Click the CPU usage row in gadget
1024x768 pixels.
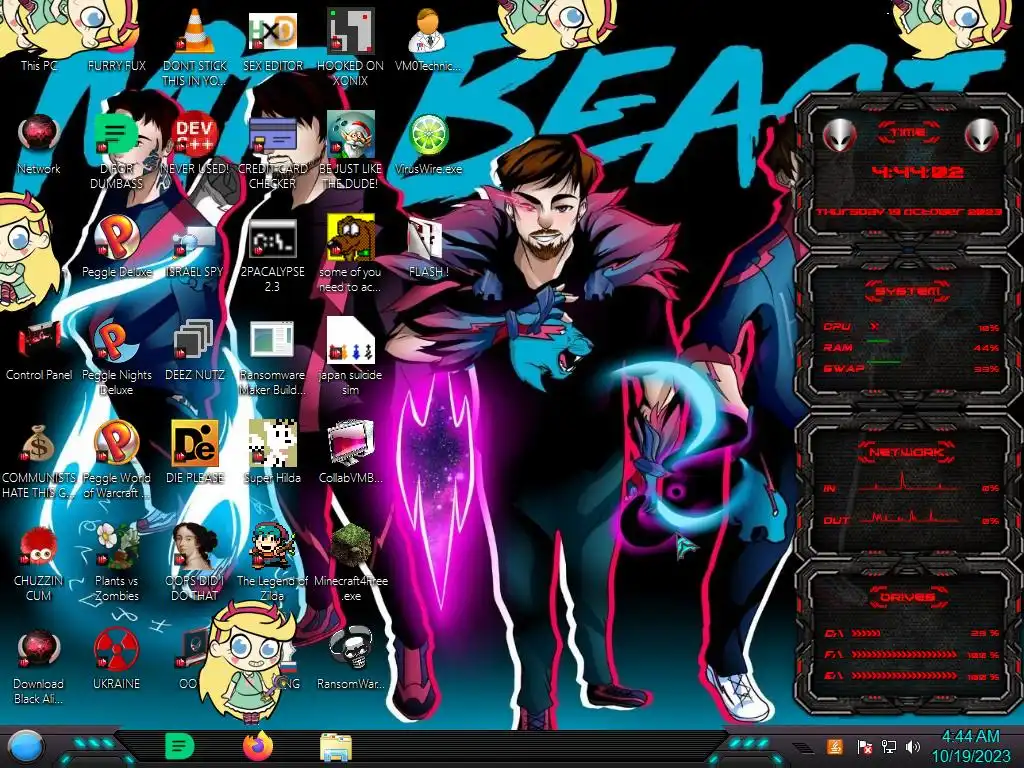pos(911,327)
